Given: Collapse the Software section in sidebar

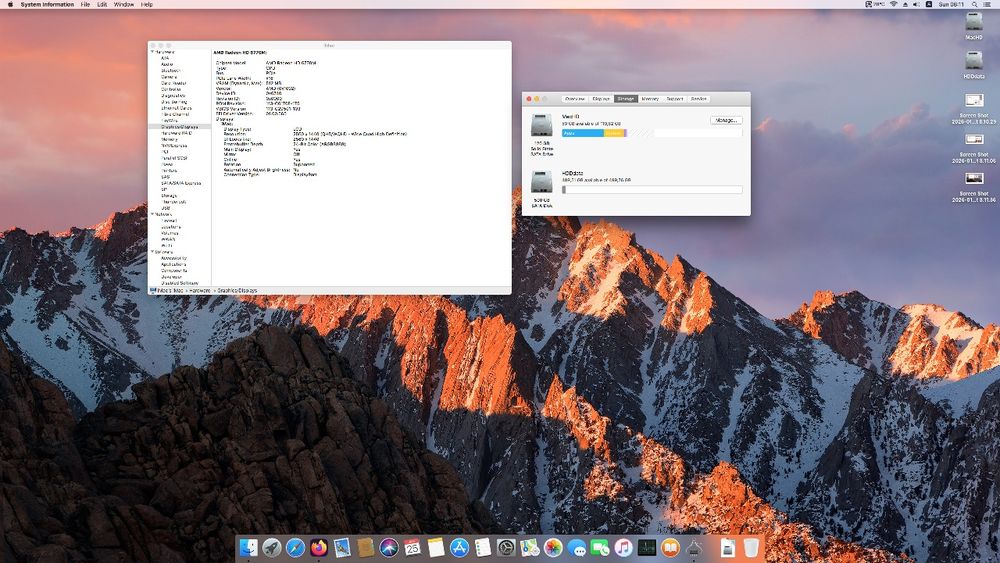Looking at the screenshot, I should (152, 252).
